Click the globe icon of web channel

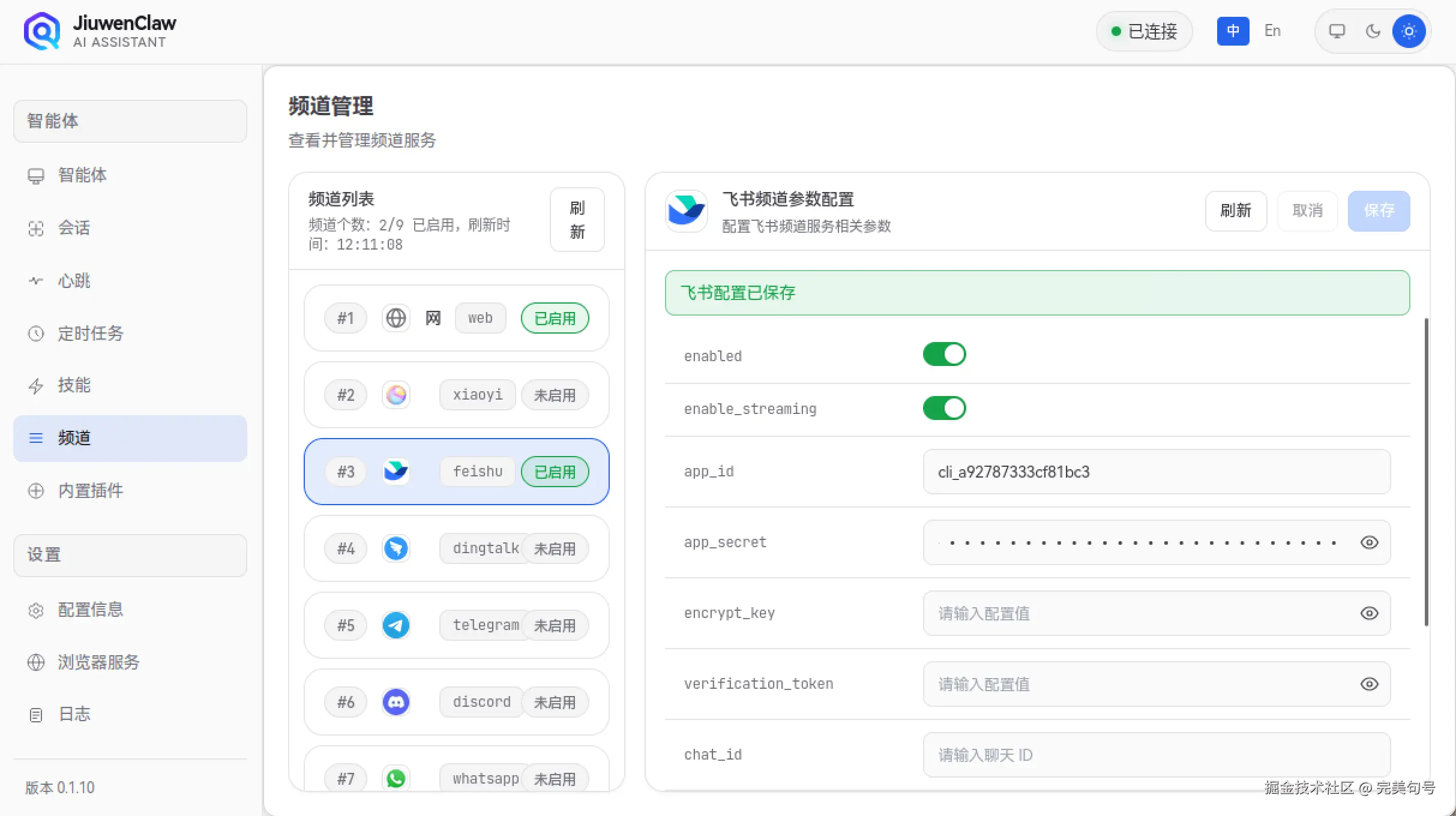pyautogui.click(x=396, y=318)
